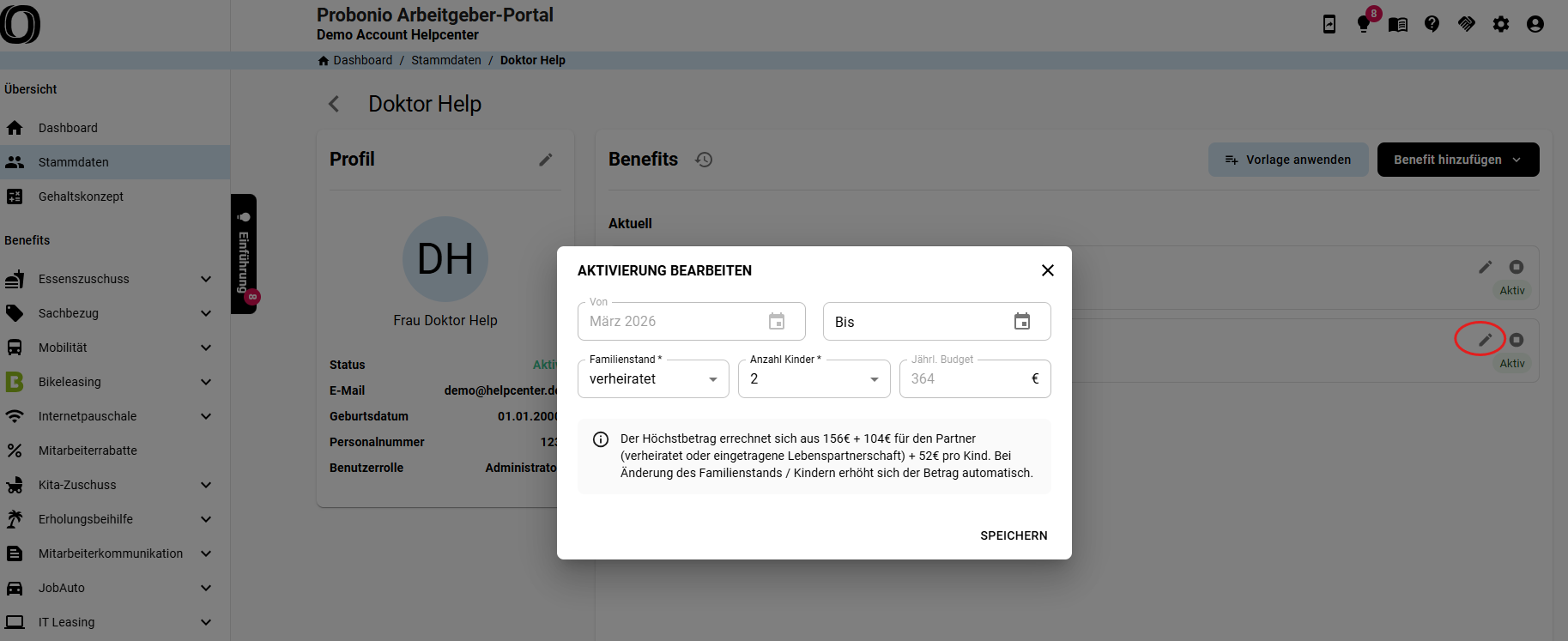Click the Kita-Zuschuss stroller icon
1568x641 pixels.
tap(15, 485)
